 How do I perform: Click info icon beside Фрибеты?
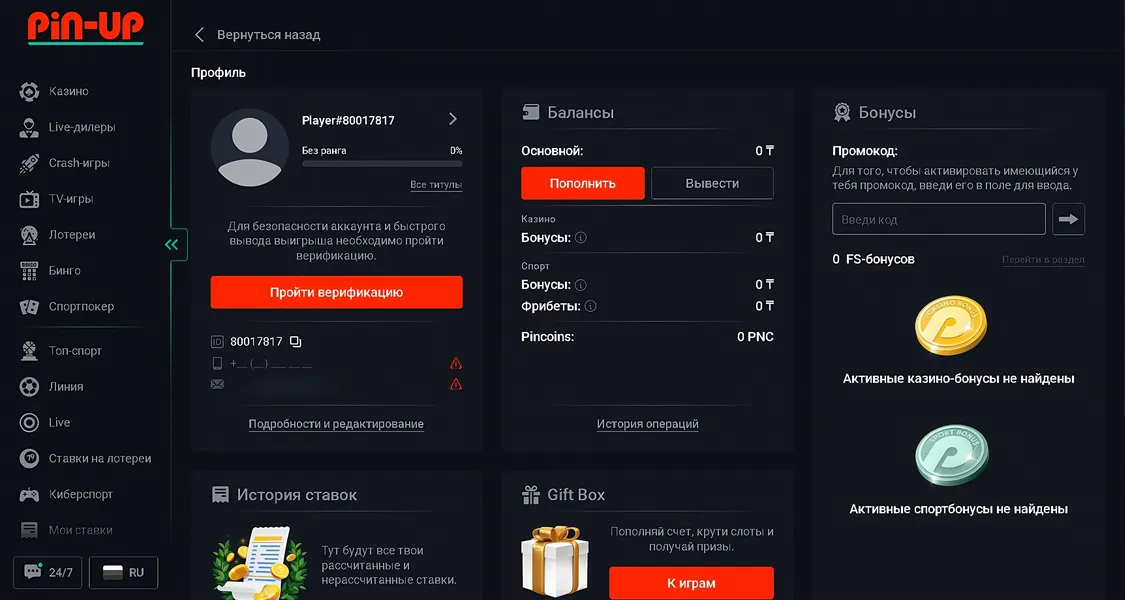click(590, 306)
